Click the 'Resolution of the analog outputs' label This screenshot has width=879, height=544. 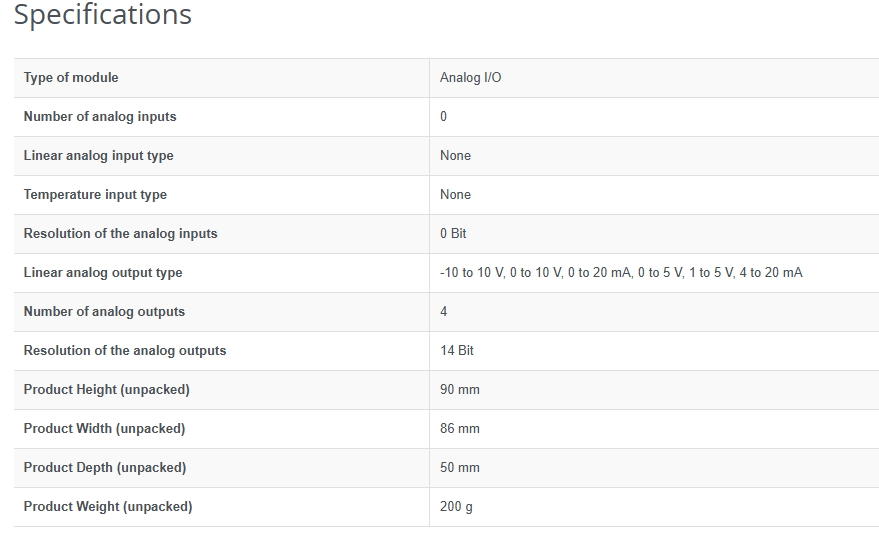(125, 351)
